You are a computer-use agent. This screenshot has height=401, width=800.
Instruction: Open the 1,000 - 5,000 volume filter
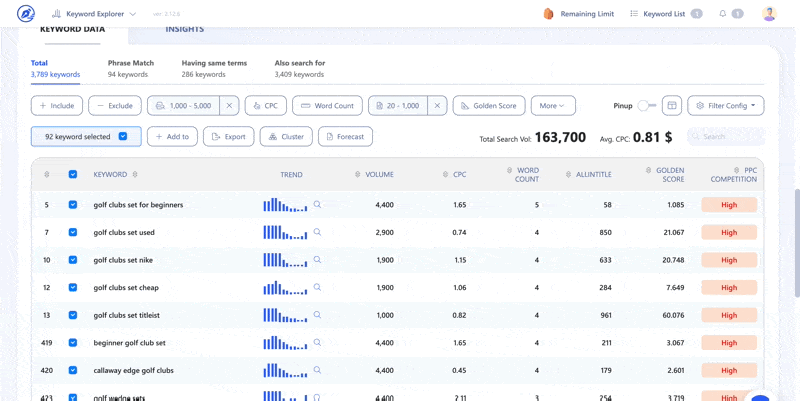pos(184,106)
